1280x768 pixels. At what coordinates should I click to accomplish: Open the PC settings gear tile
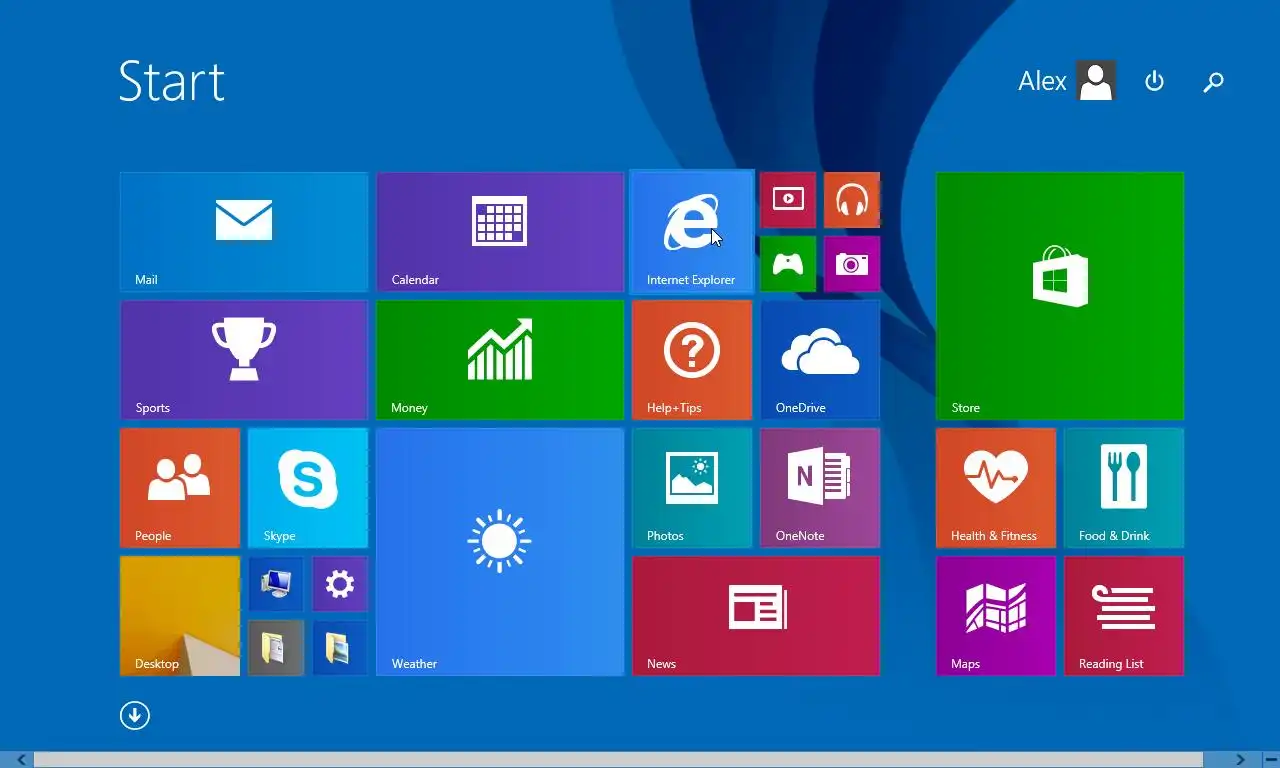tap(340, 584)
